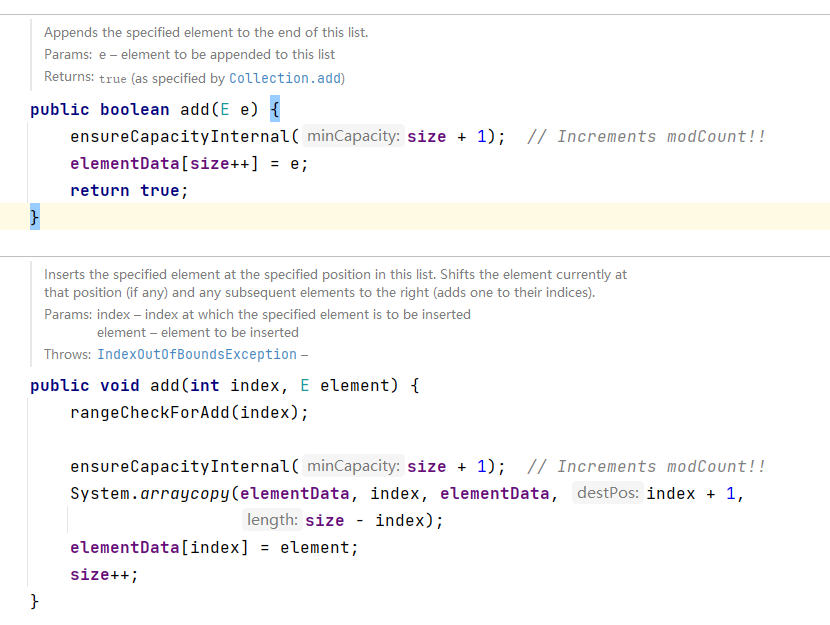Click the 'size++;' statement
The image size is (830, 625).
104,574
